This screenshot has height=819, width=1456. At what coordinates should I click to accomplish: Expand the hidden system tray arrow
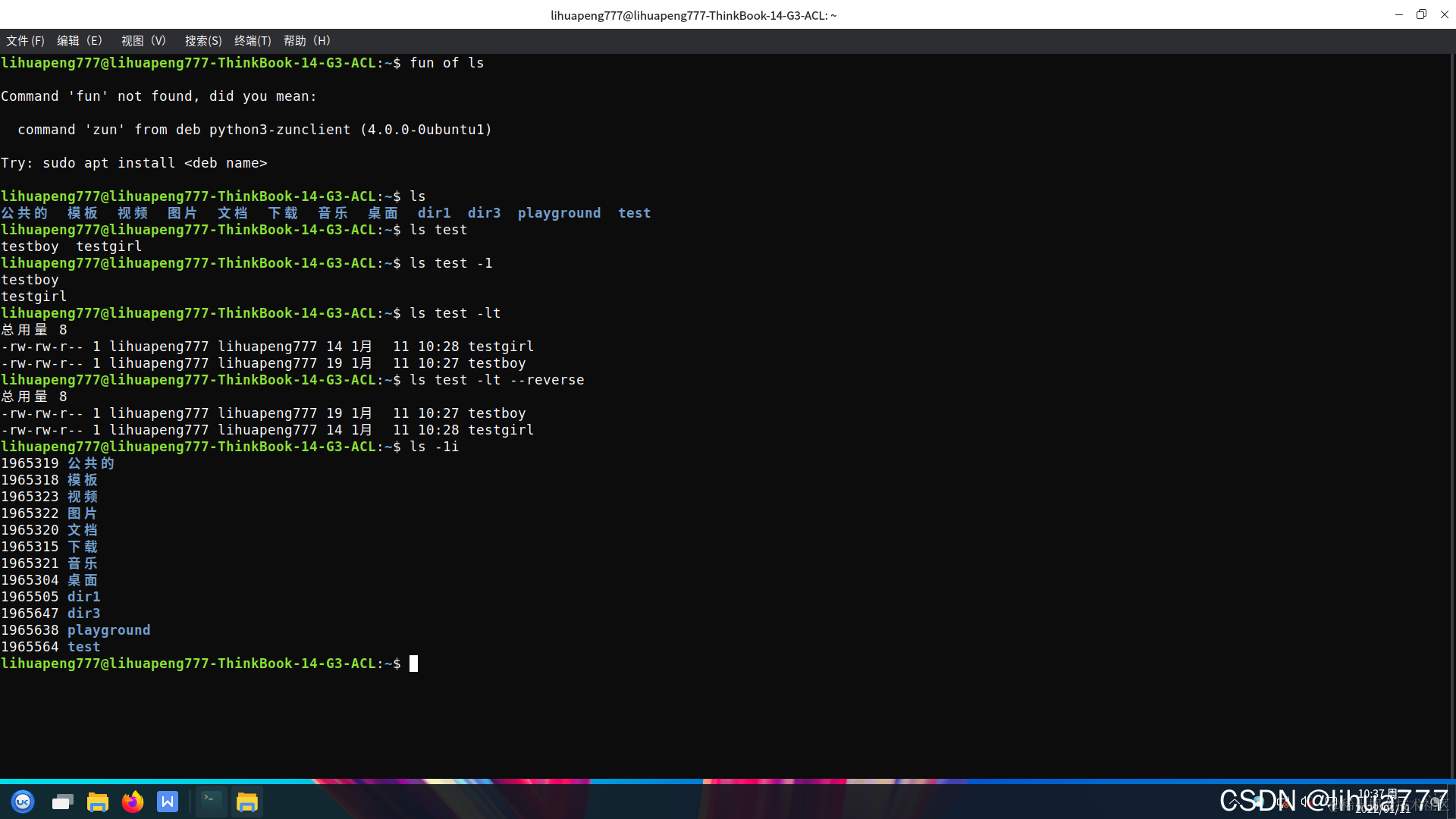point(1233,801)
